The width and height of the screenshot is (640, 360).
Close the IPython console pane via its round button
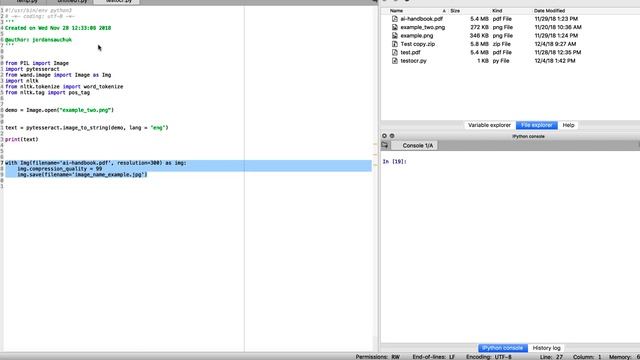click(384, 136)
